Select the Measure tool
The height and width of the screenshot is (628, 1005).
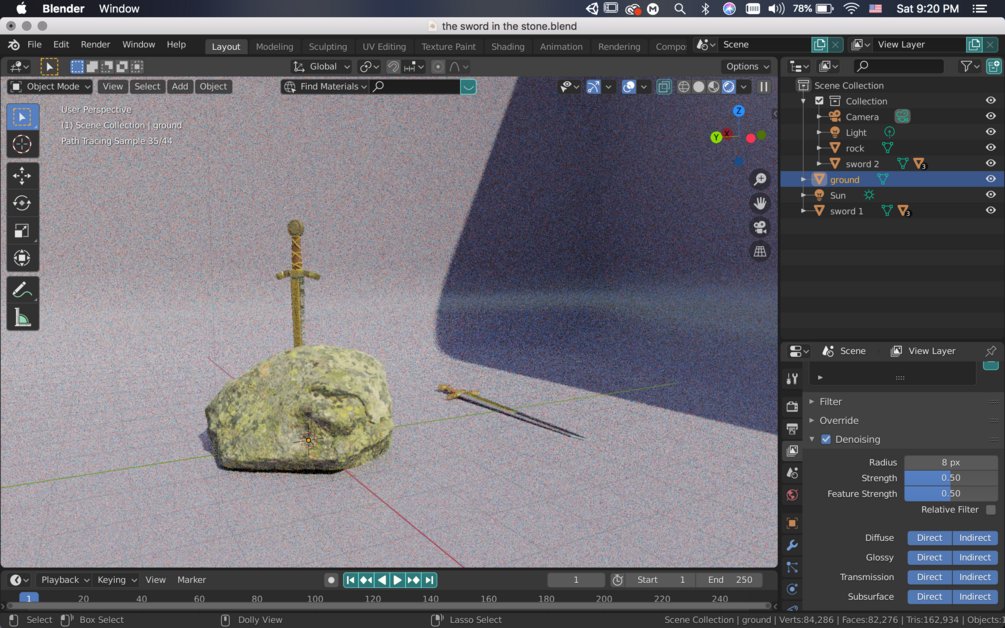(x=22, y=317)
